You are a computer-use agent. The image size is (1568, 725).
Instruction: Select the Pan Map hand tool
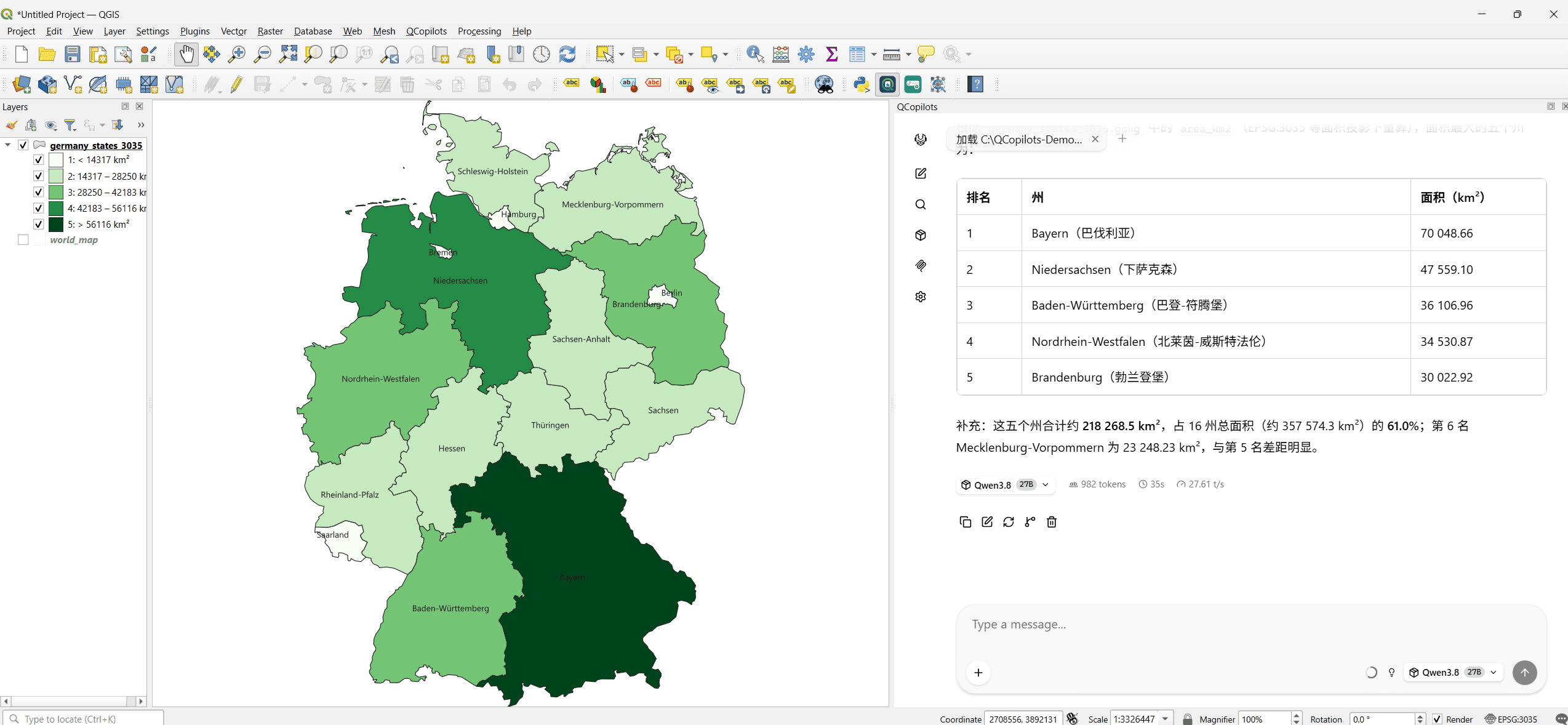coord(186,54)
